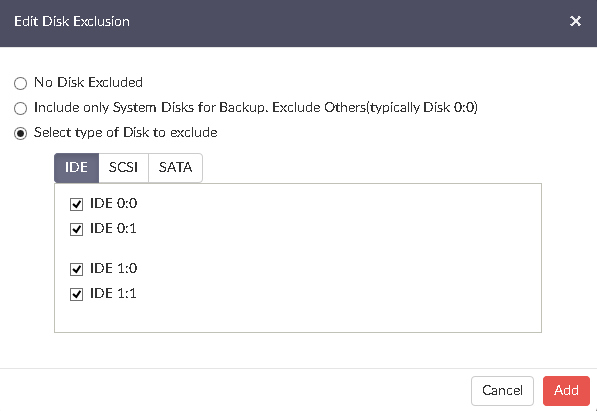The image size is (597, 411).
Task: Close the Edit Disk Exclusion dialog
Action: coord(575,21)
